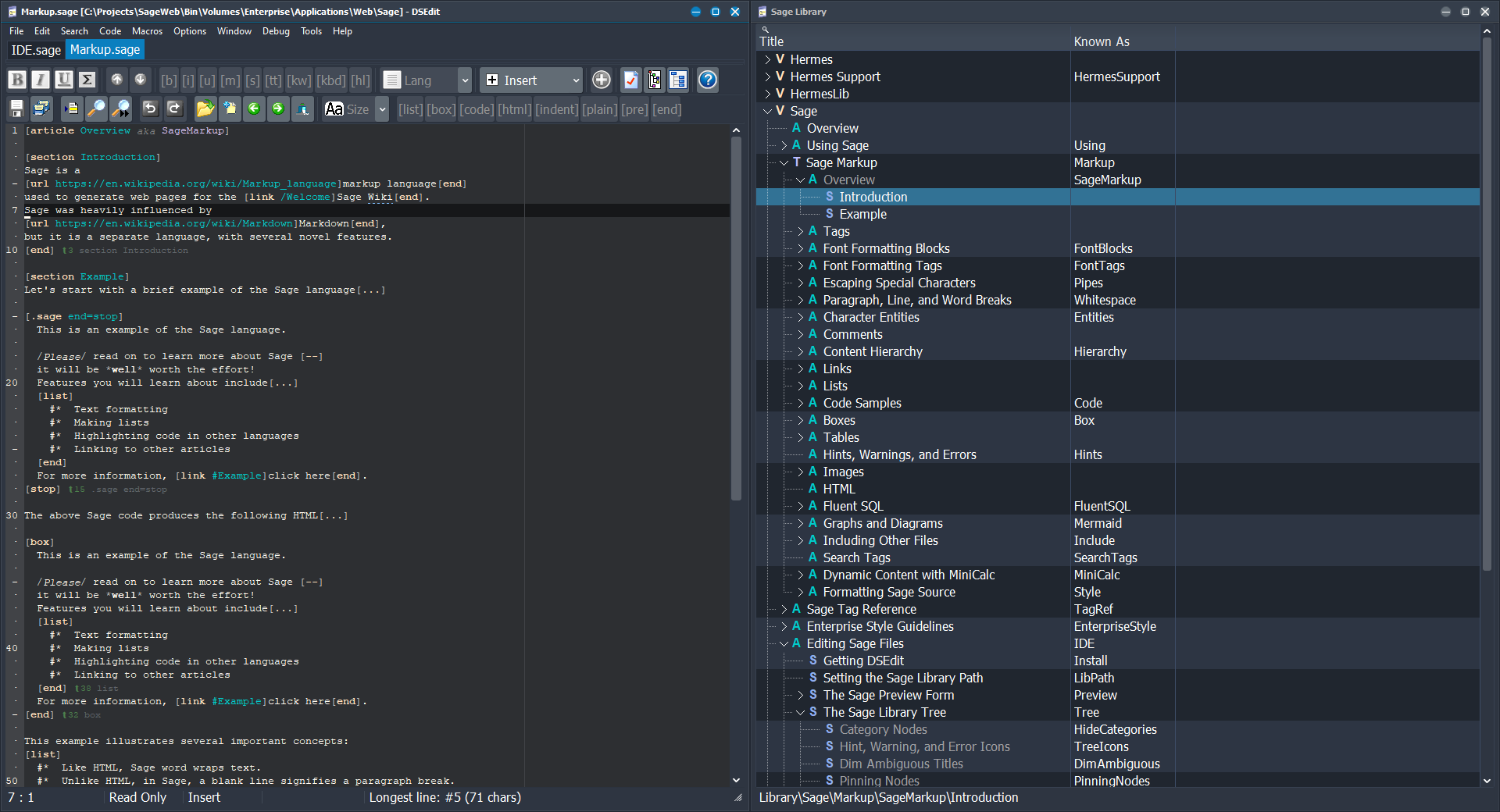The height and width of the screenshot is (812, 1500).
Task: Click the Insert mode status bar entry
Action: pos(204,797)
